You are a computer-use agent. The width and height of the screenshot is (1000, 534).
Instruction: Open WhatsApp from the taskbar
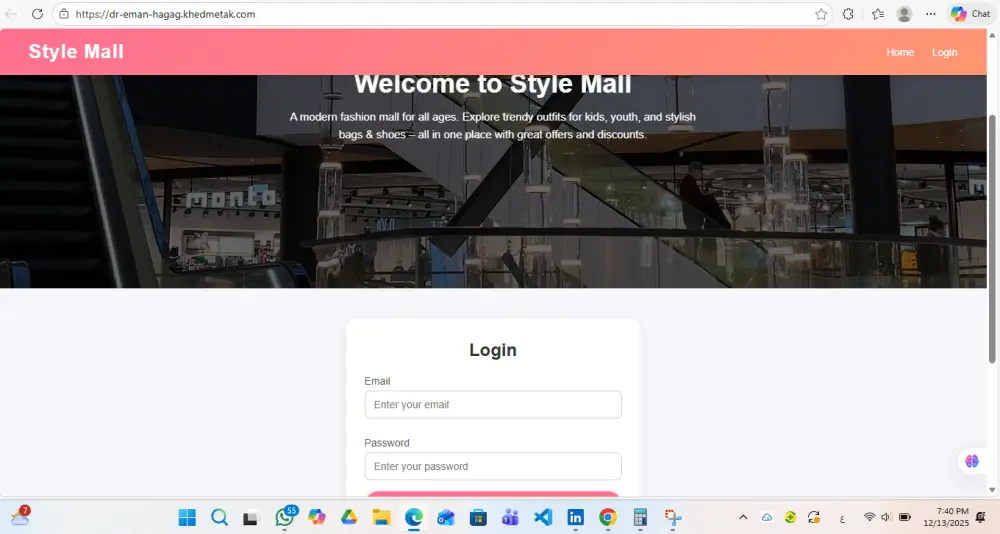click(285, 517)
